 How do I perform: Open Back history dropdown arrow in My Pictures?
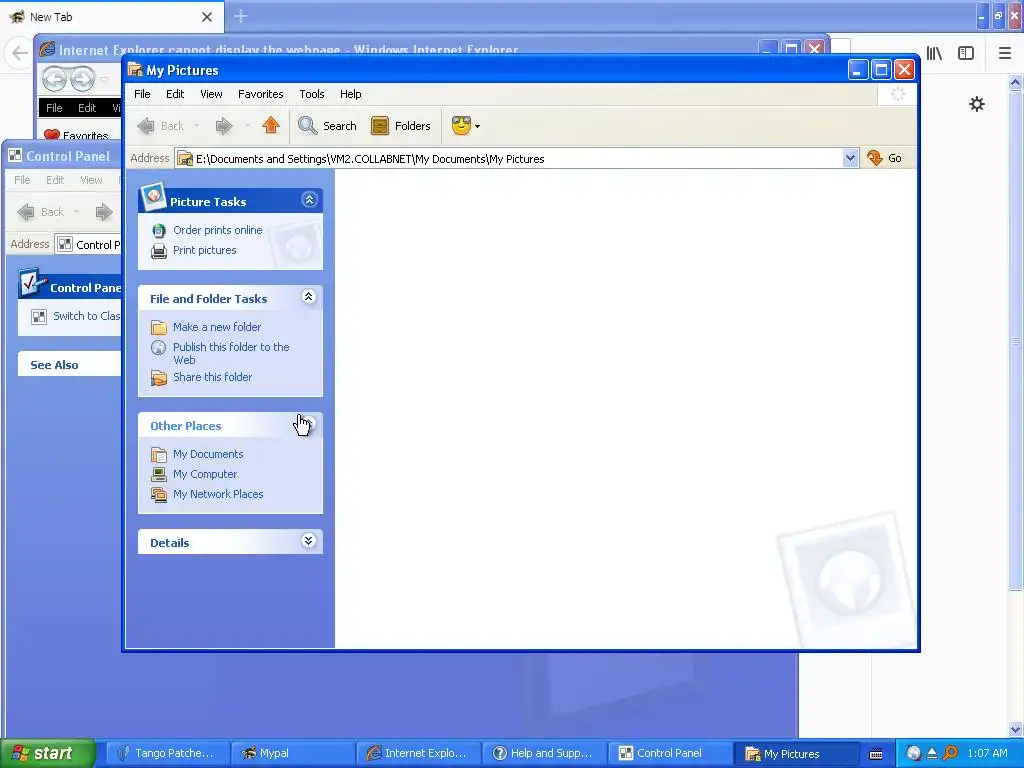pos(196,126)
